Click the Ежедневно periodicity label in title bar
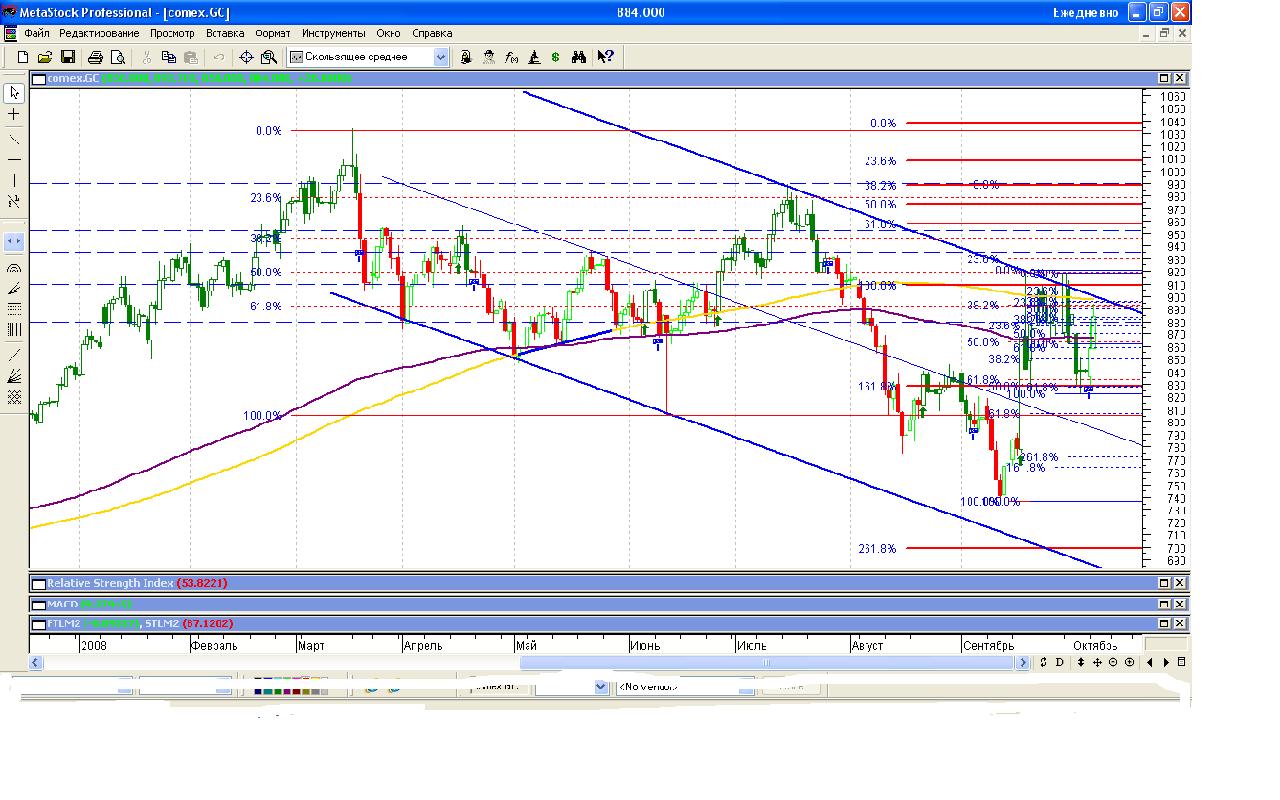Screen dimensions: 1280x800 point(1085,12)
